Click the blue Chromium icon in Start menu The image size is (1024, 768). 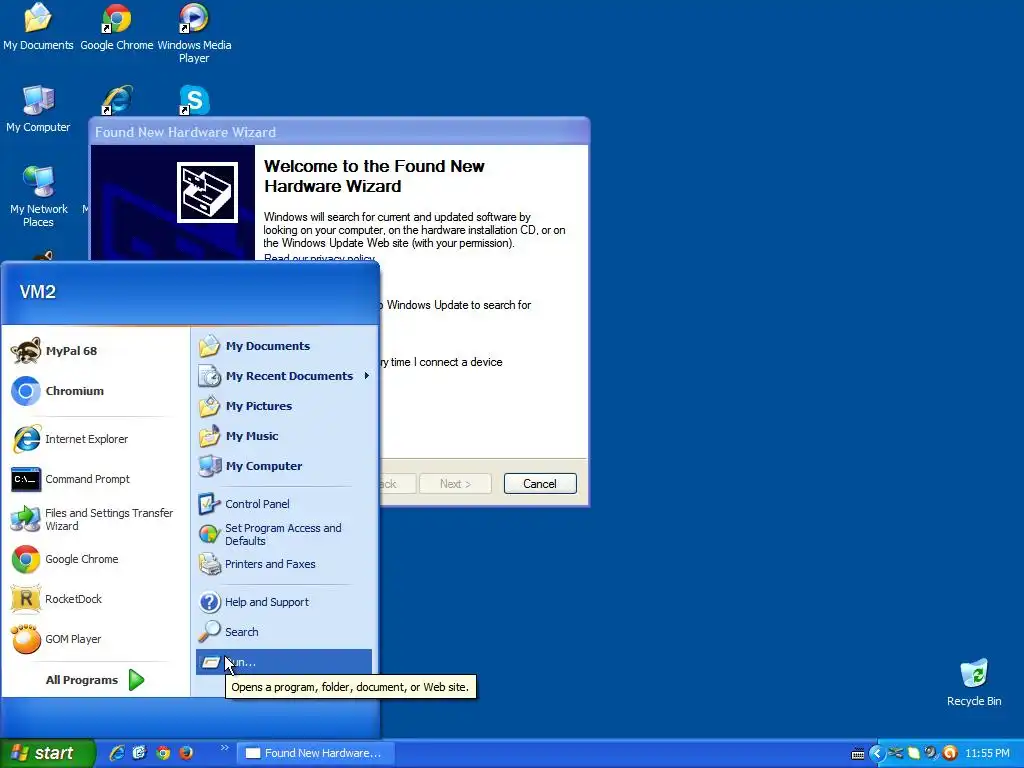pos(26,391)
